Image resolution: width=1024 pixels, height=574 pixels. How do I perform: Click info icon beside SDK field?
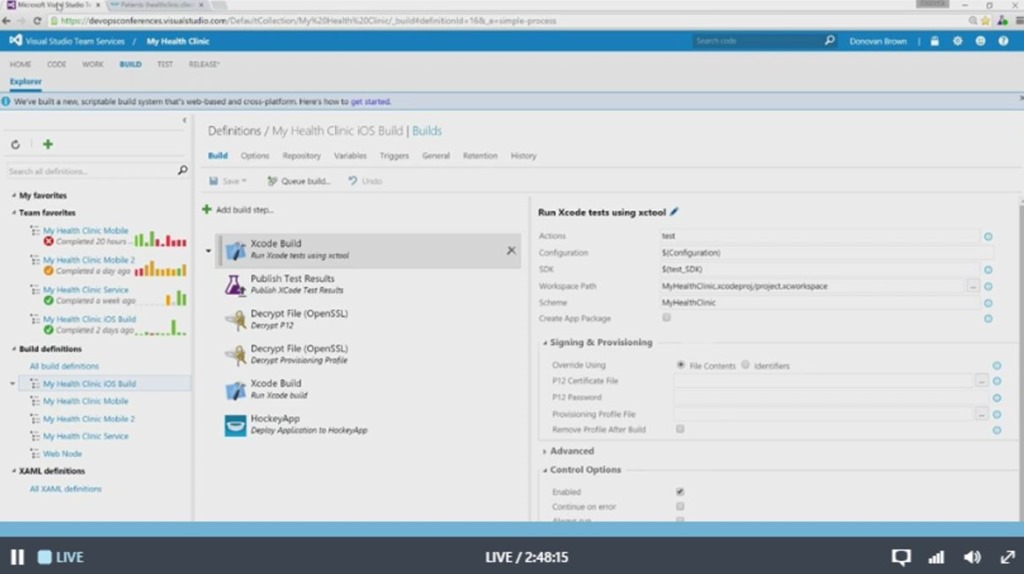pyautogui.click(x=988, y=270)
